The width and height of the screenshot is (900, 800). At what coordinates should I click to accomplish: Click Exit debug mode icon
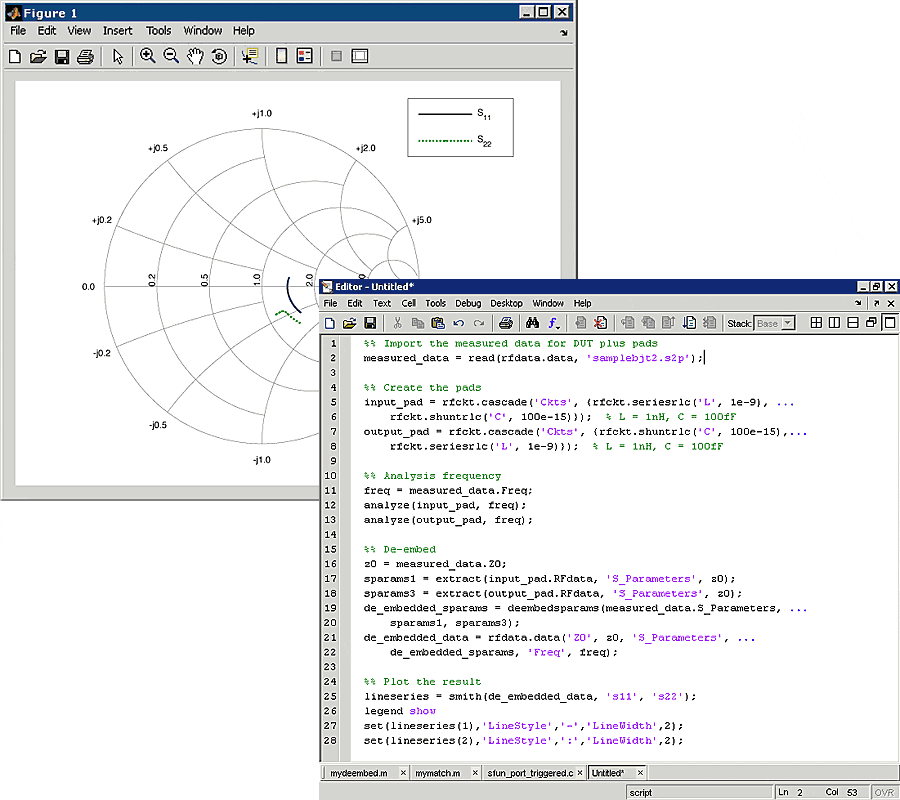709,323
